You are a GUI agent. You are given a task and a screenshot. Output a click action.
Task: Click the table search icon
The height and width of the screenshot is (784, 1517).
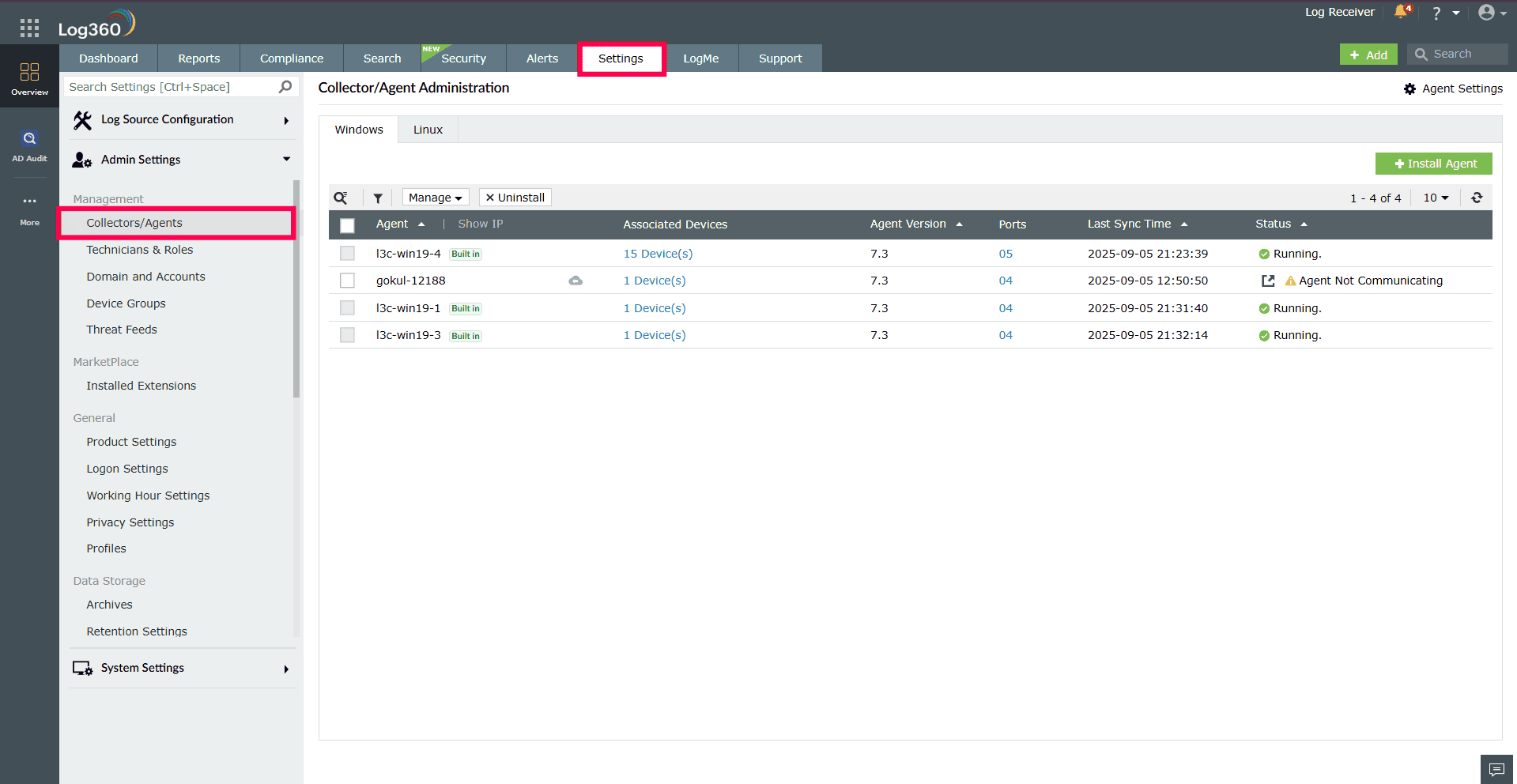click(x=341, y=198)
